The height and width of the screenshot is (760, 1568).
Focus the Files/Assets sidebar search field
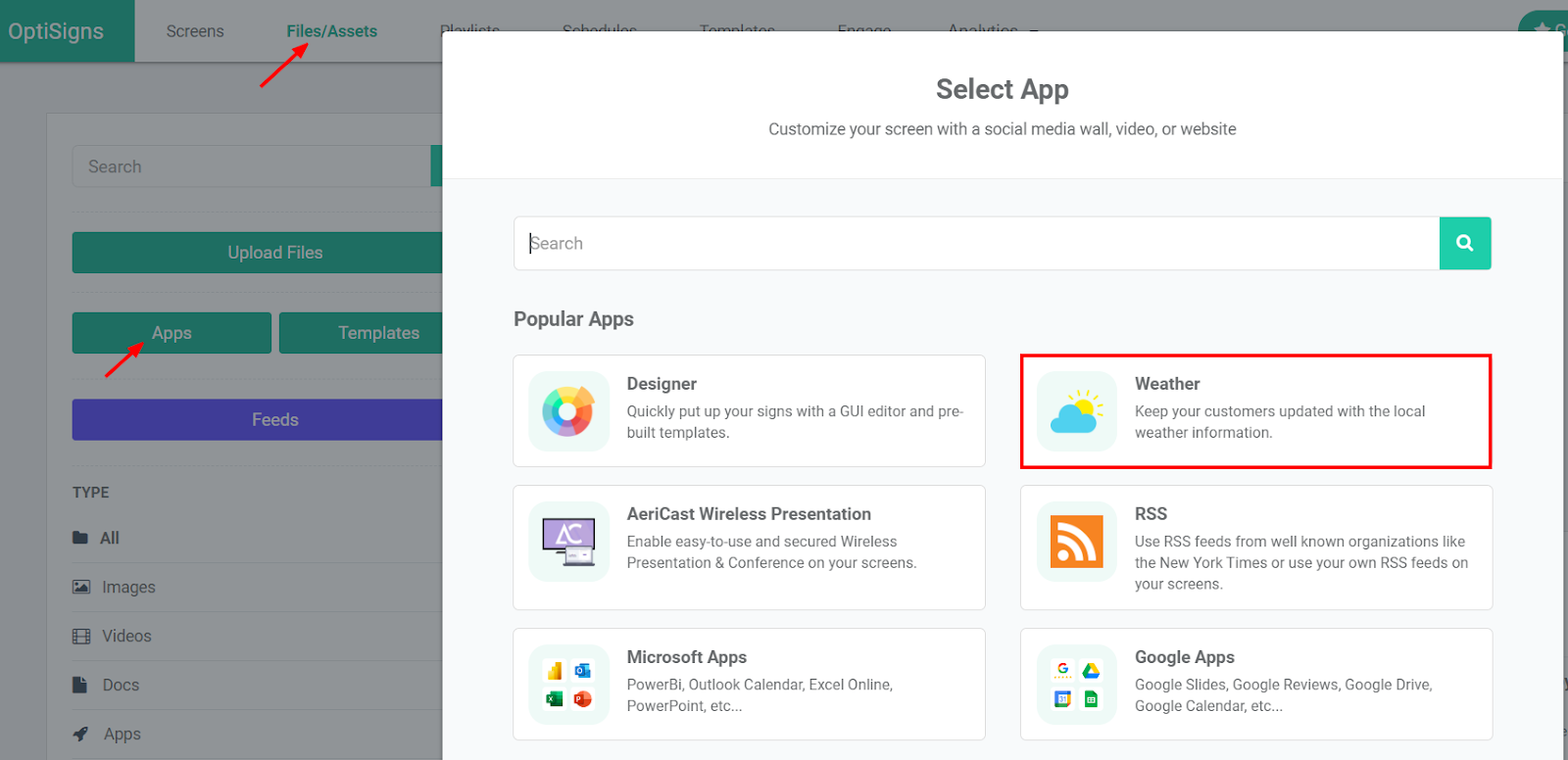point(252,166)
